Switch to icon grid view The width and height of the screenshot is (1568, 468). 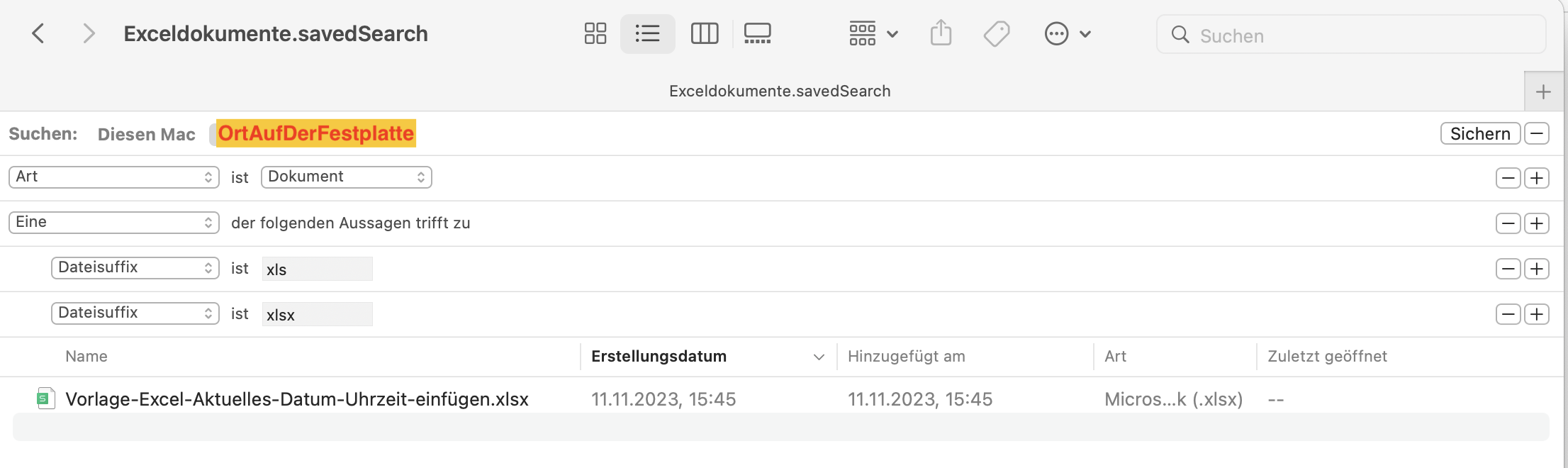pos(595,33)
